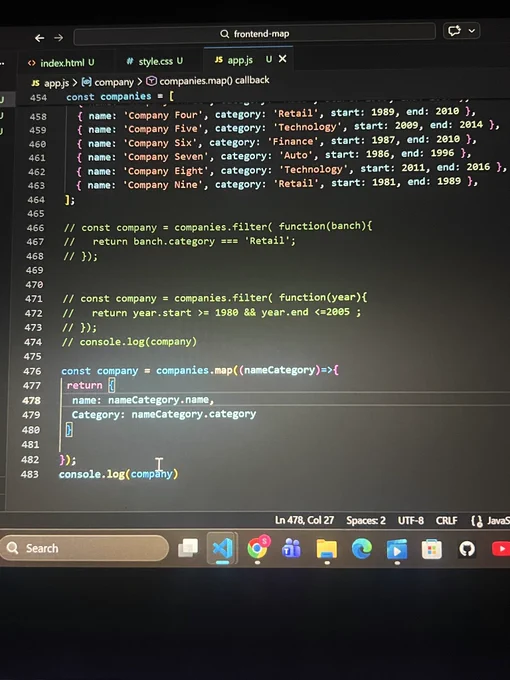
Task: Click 'Company Four' text on line 458
Action: pos(163,115)
